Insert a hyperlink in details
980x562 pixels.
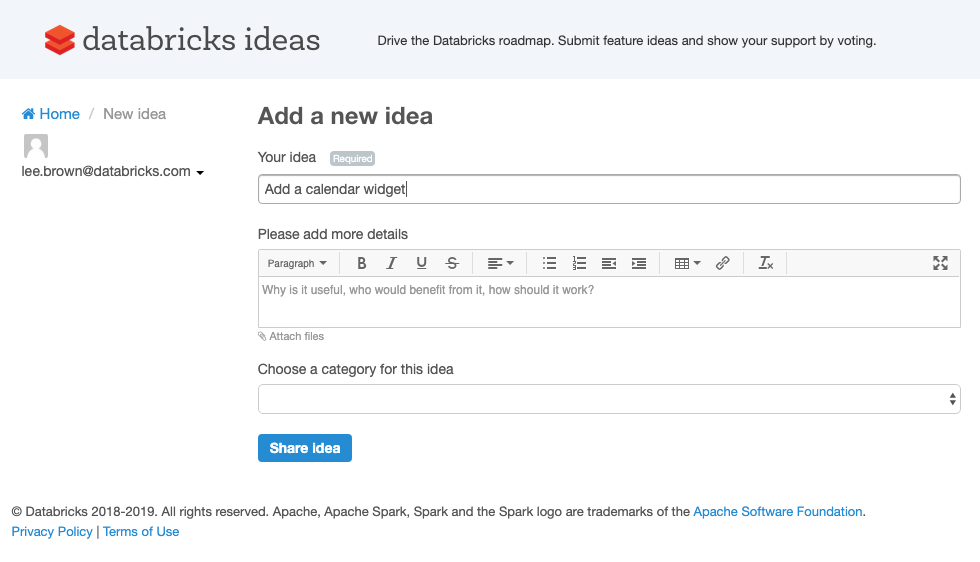(x=723, y=263)
